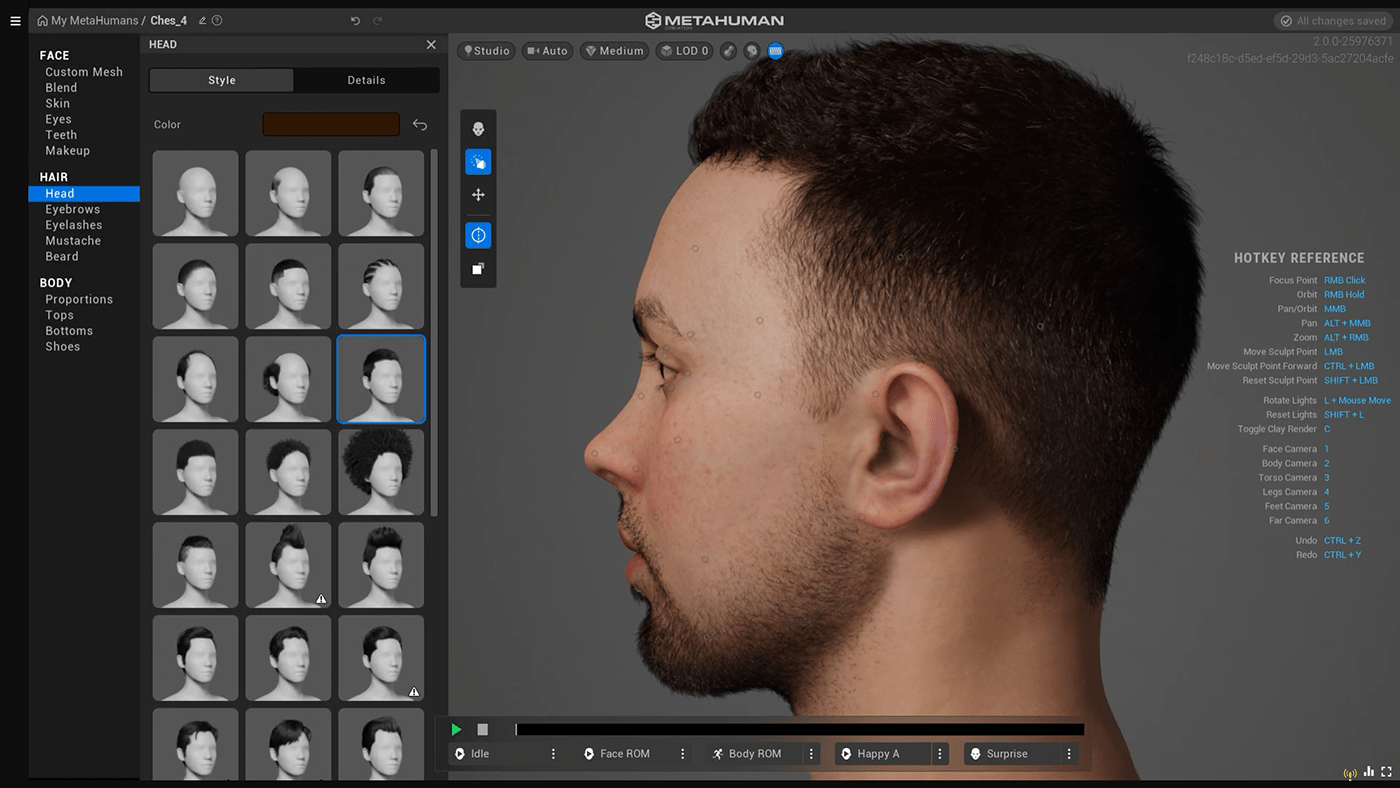Screen dimensions: 1400x788
Task: Close the Head panel with the X button
Action: tap(431, 45)
